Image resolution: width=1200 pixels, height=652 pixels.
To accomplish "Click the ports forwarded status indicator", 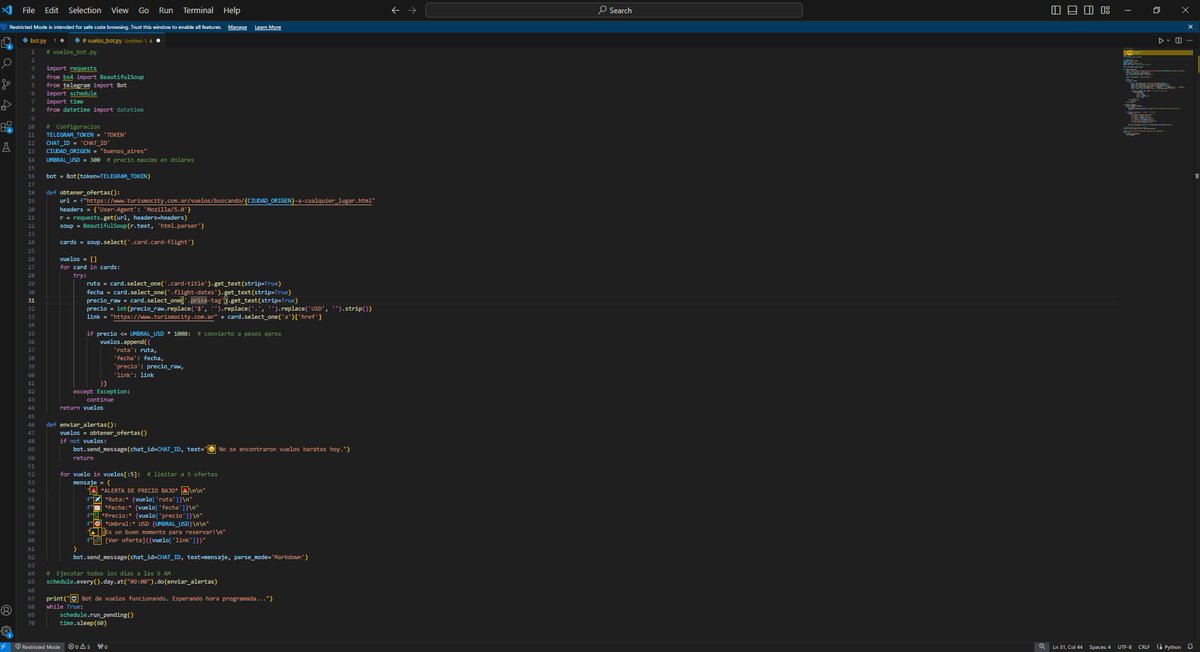I will (103, 647).
